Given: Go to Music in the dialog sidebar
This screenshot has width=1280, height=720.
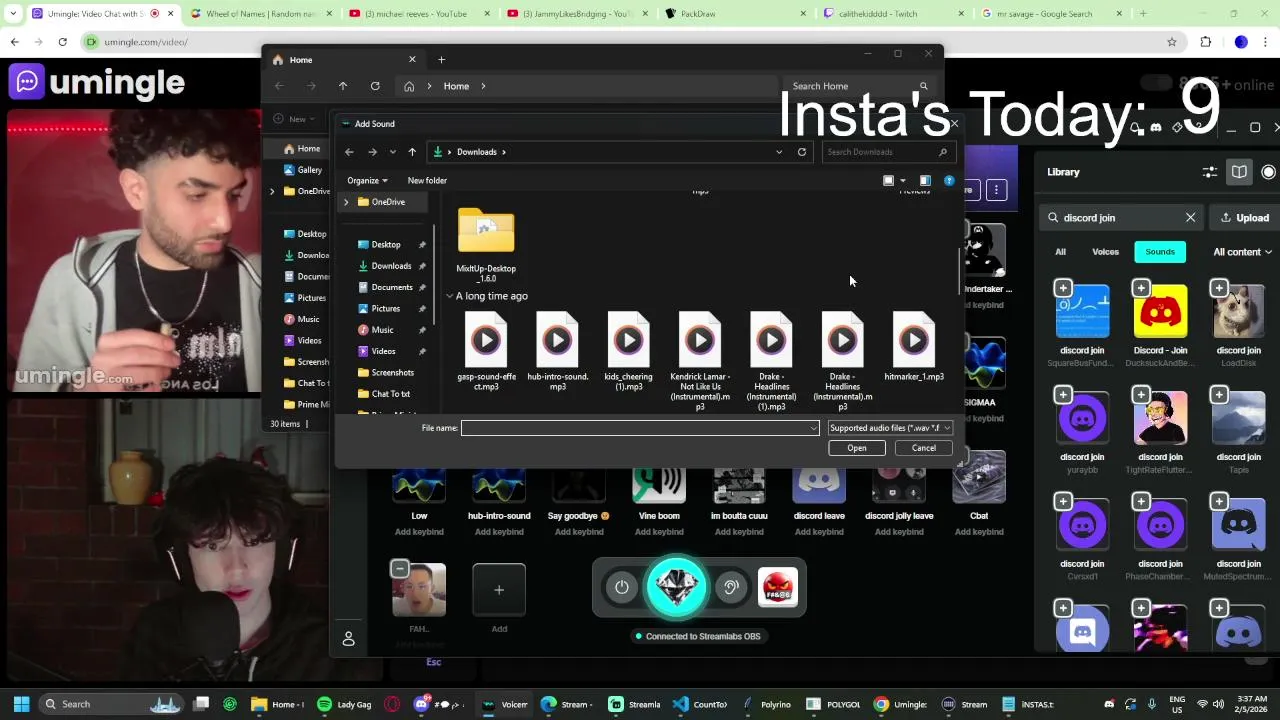Looking at the screenshot, I should coord(383,330).
